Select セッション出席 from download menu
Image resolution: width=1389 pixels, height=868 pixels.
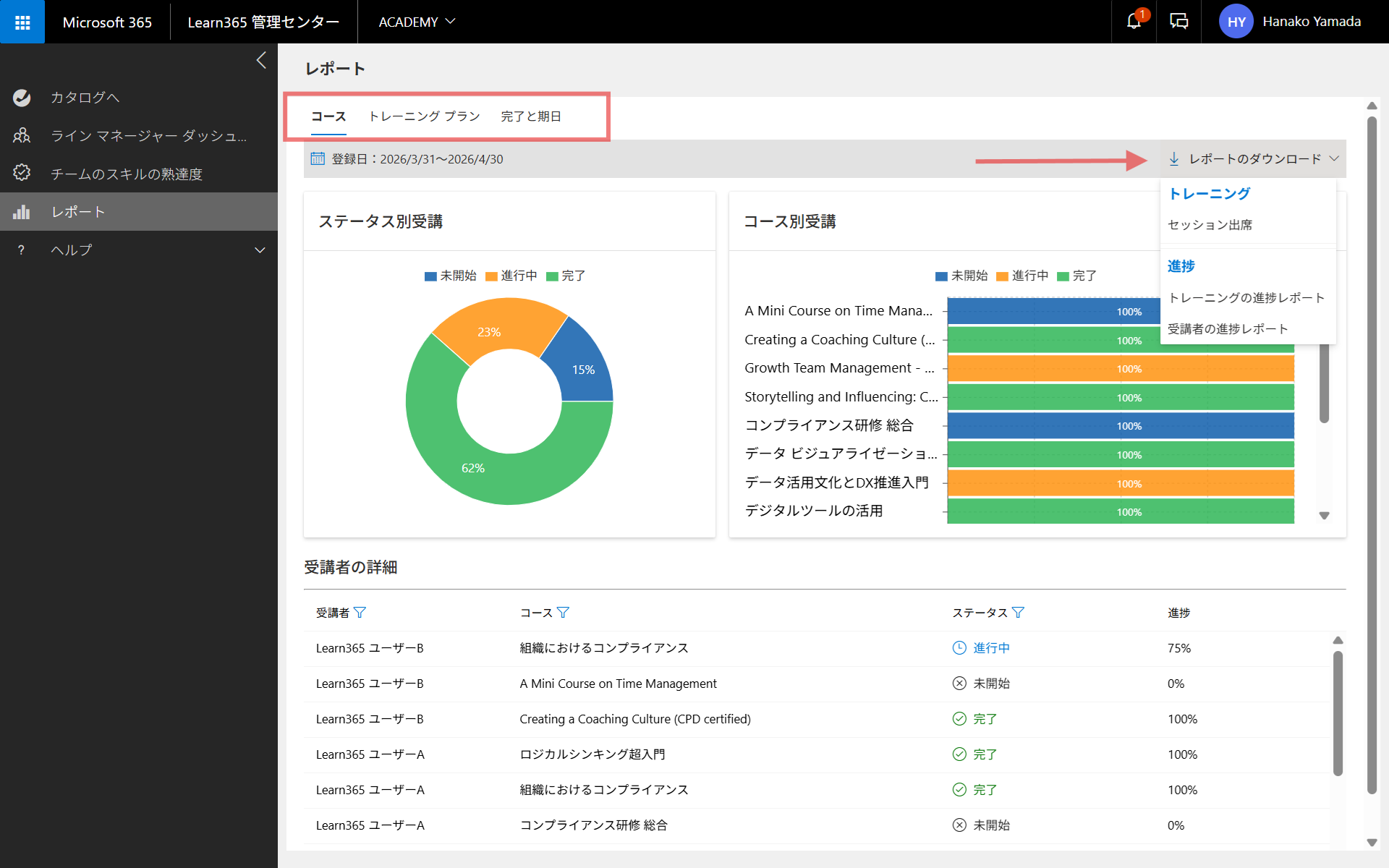click(x=1210, y=225)
